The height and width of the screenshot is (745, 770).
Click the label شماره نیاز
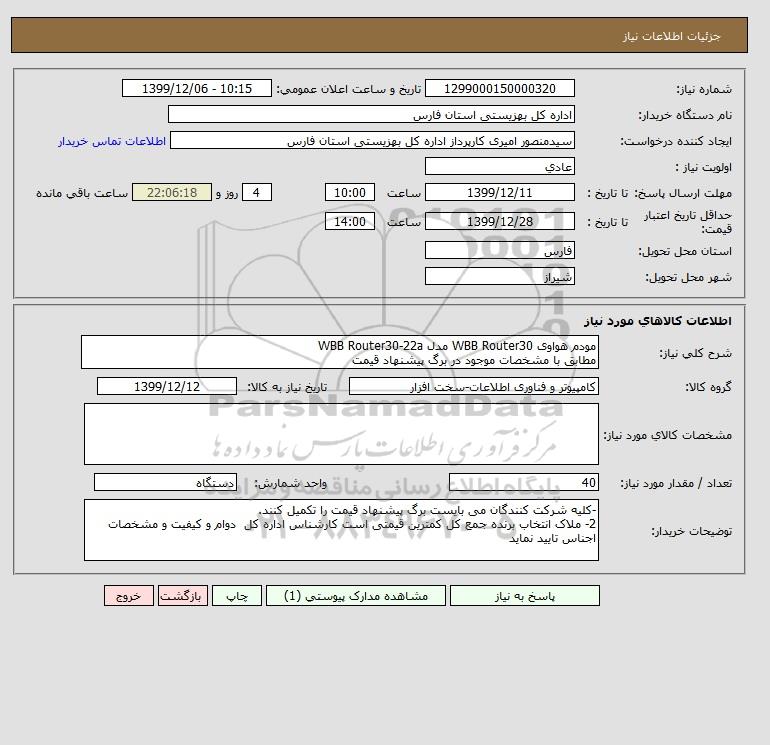click(704, 89)
